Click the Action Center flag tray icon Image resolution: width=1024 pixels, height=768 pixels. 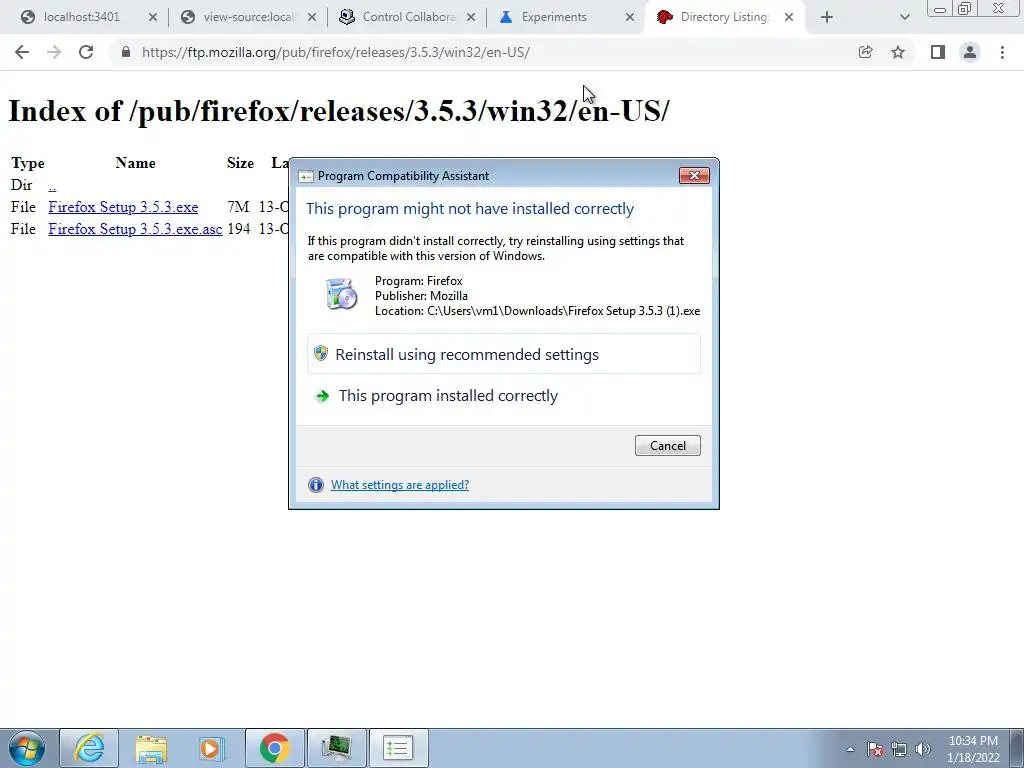click(875, 749)
